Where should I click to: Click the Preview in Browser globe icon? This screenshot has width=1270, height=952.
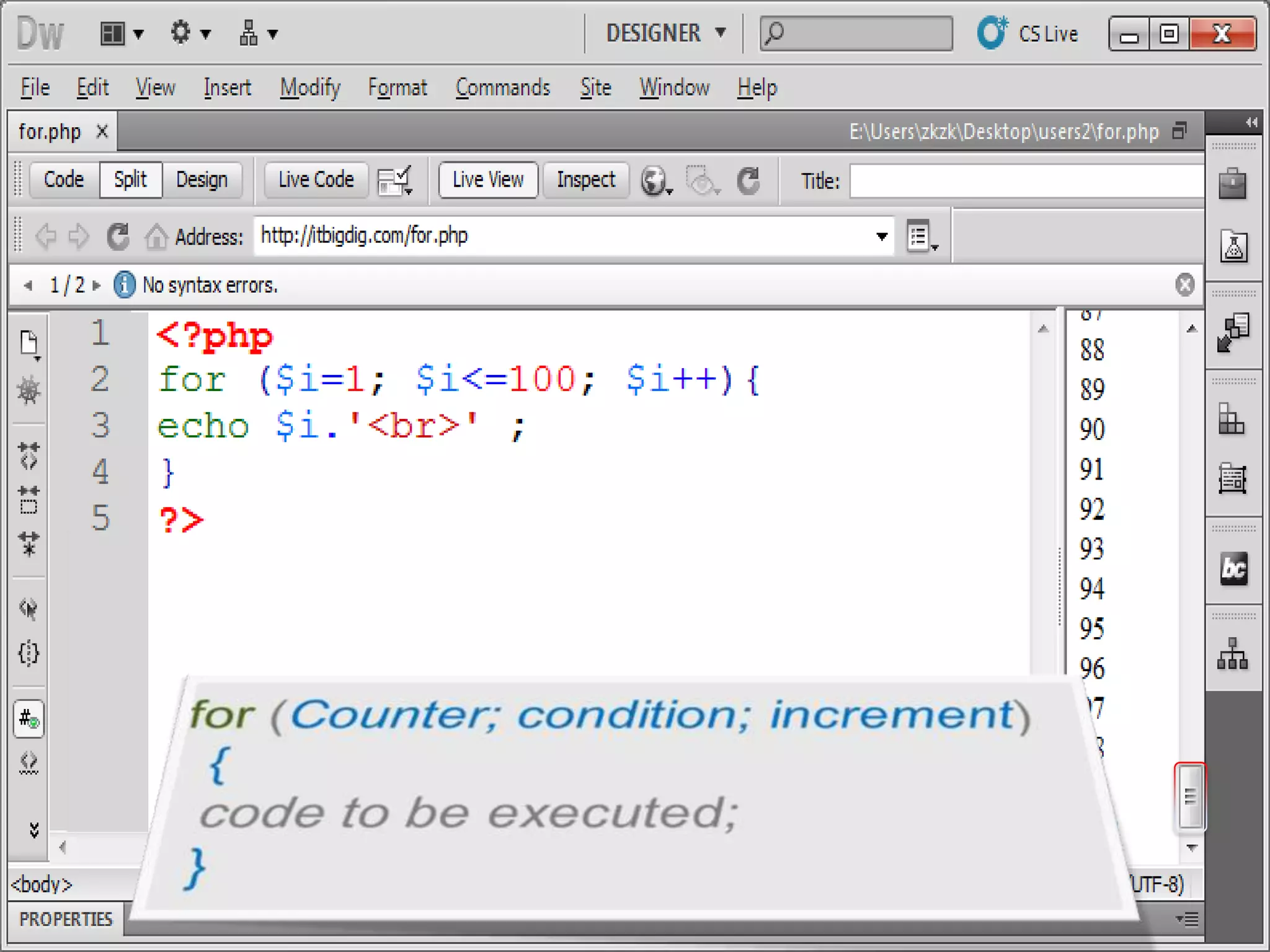tap(654, 180)
